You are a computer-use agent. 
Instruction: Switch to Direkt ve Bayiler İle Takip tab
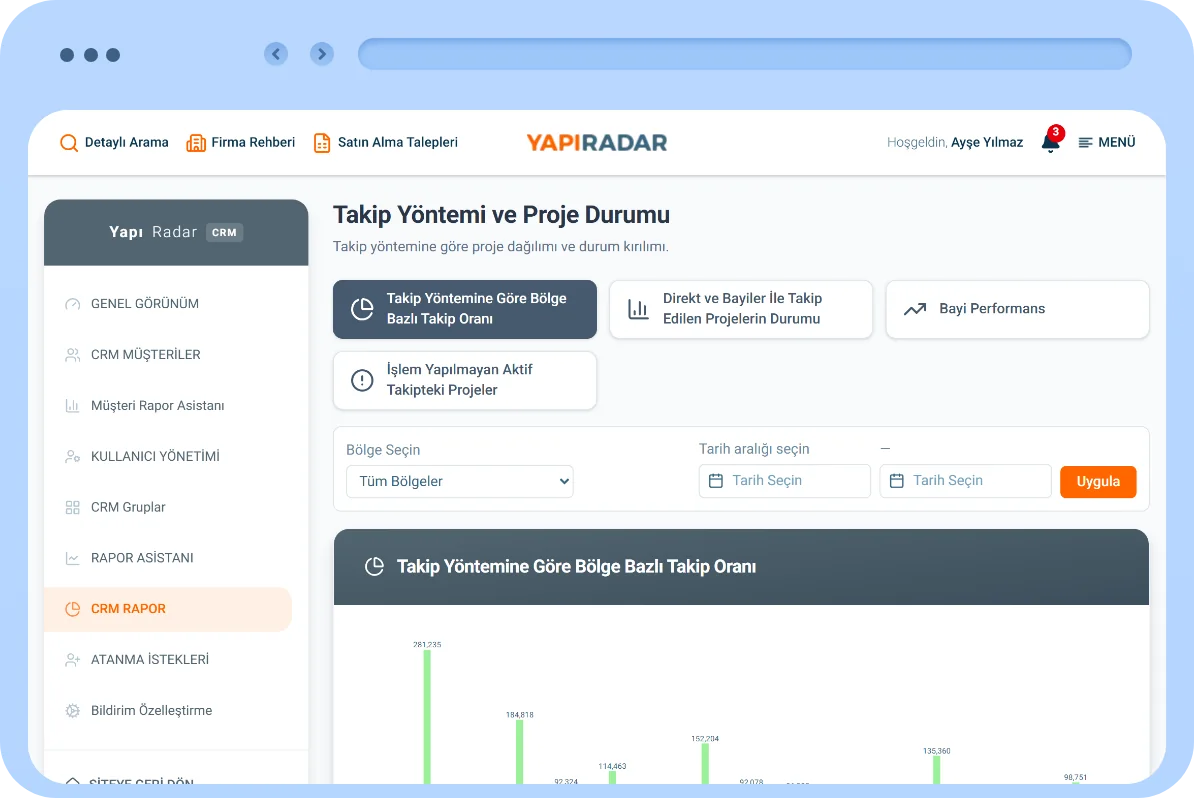click(x=740, y=309)
